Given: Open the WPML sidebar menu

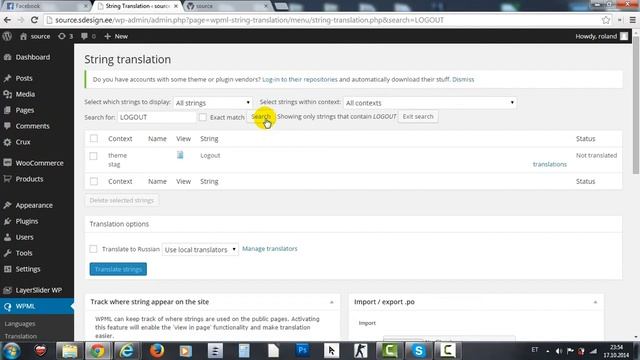Looking at the screenshot, I should (x=37, y=306).
